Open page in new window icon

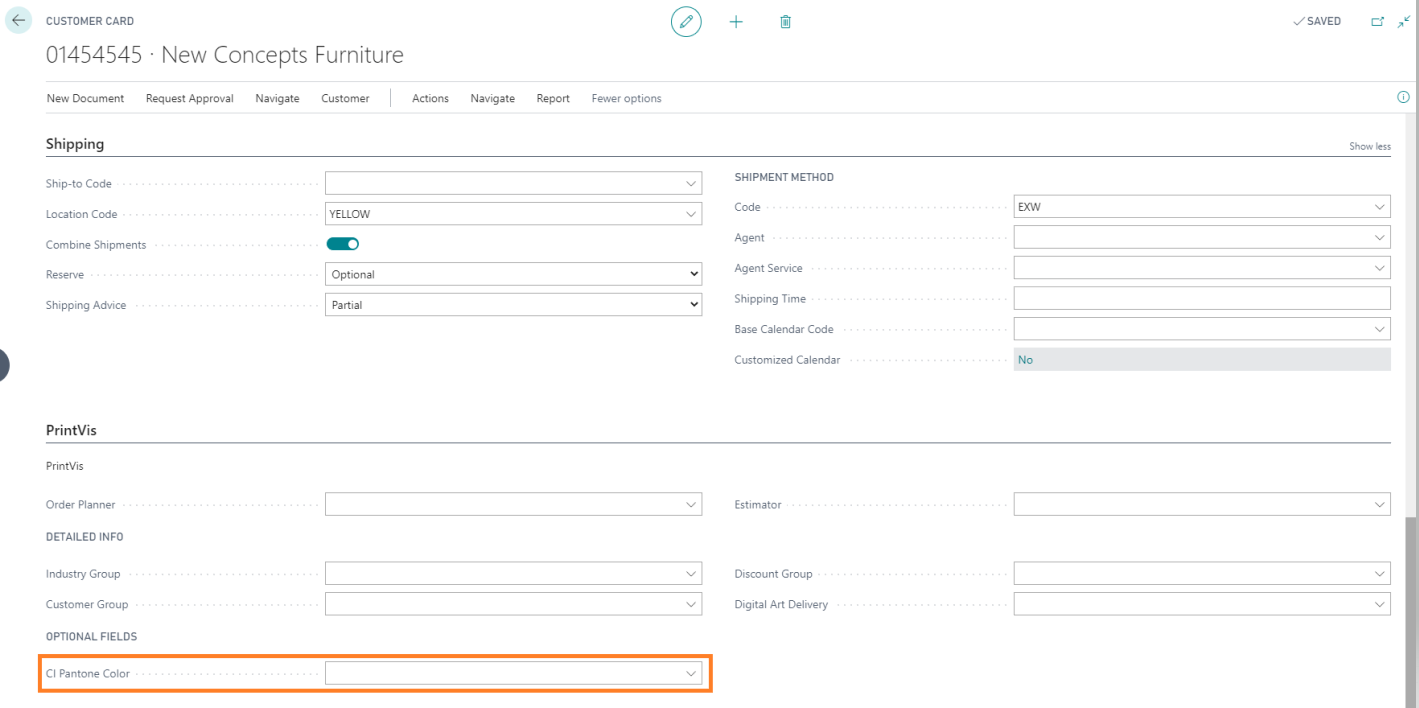pos(1378,21)
